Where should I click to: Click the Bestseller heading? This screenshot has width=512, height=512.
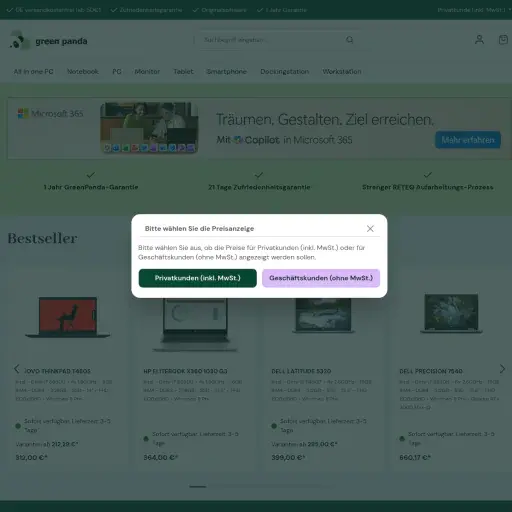click(x=43, y=238)
